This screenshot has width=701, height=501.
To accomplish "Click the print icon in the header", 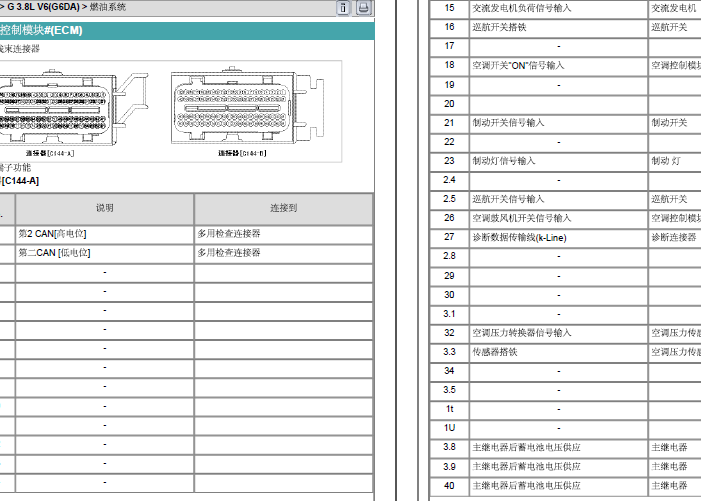I will click(363, 8).
